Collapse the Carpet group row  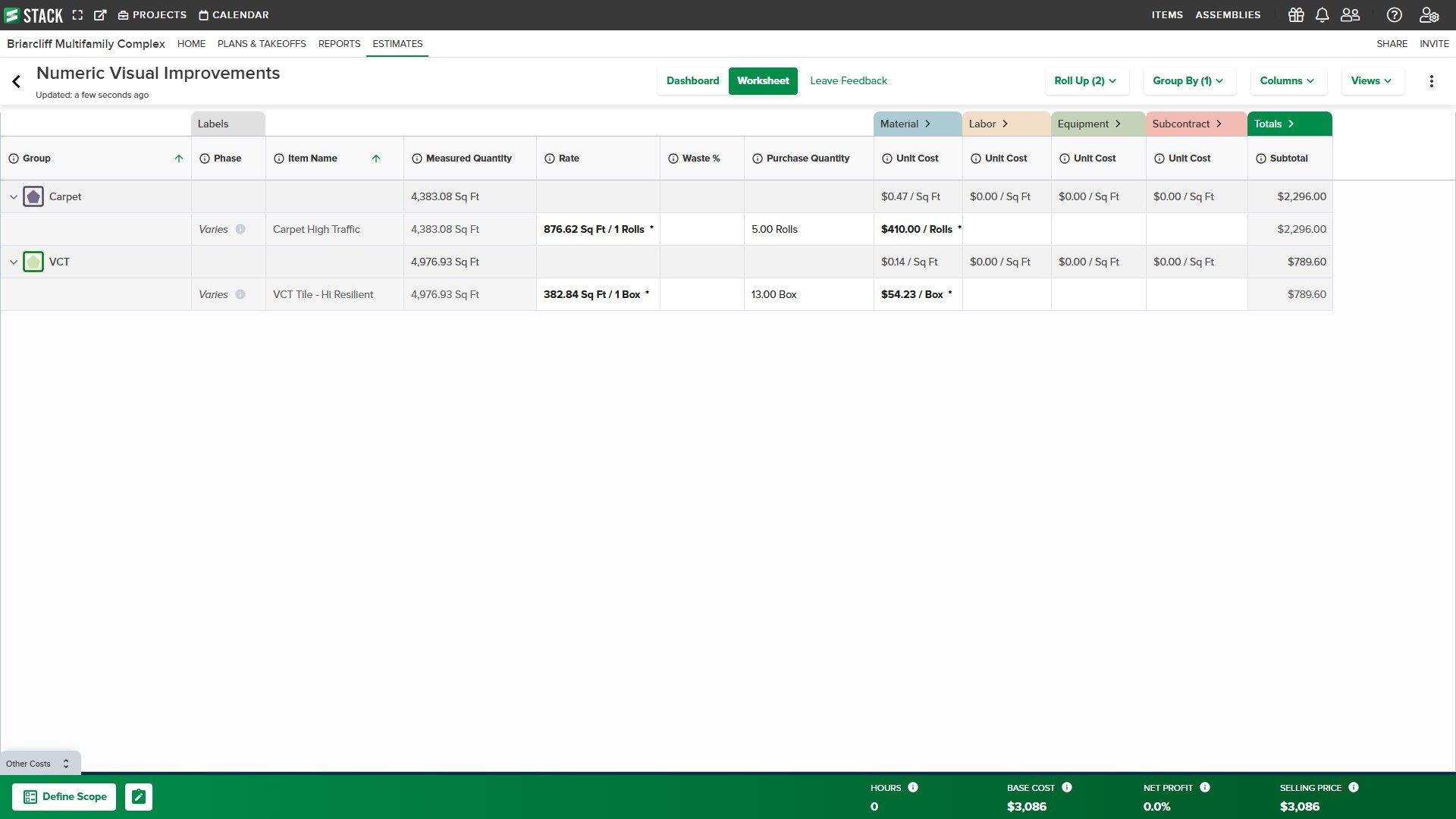click(14, 197)
